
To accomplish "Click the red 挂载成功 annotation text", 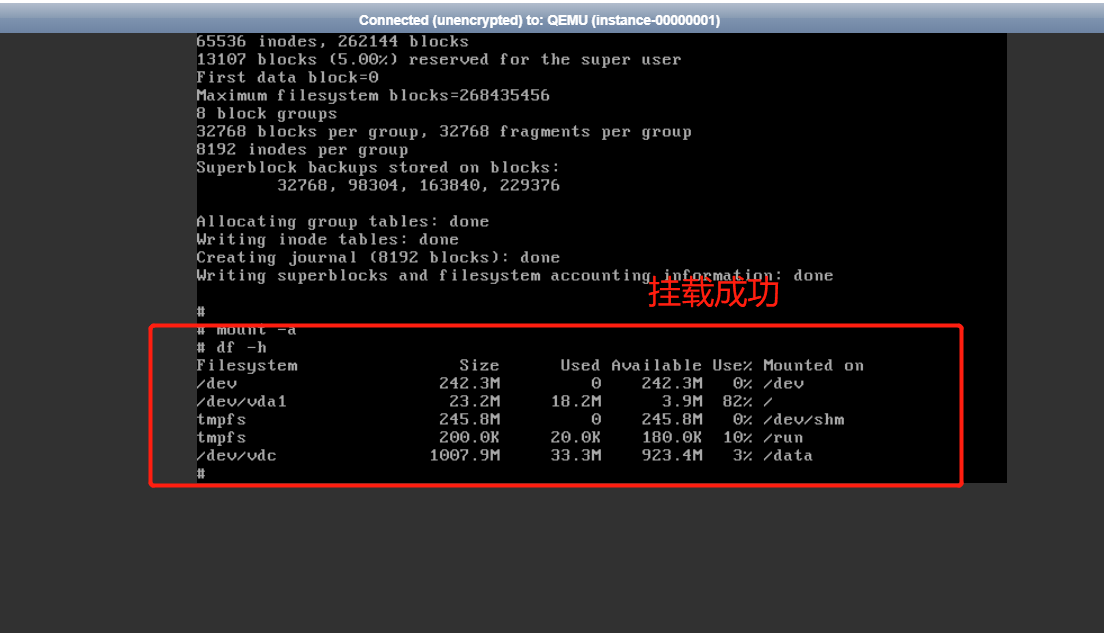I will coord(712,291).
